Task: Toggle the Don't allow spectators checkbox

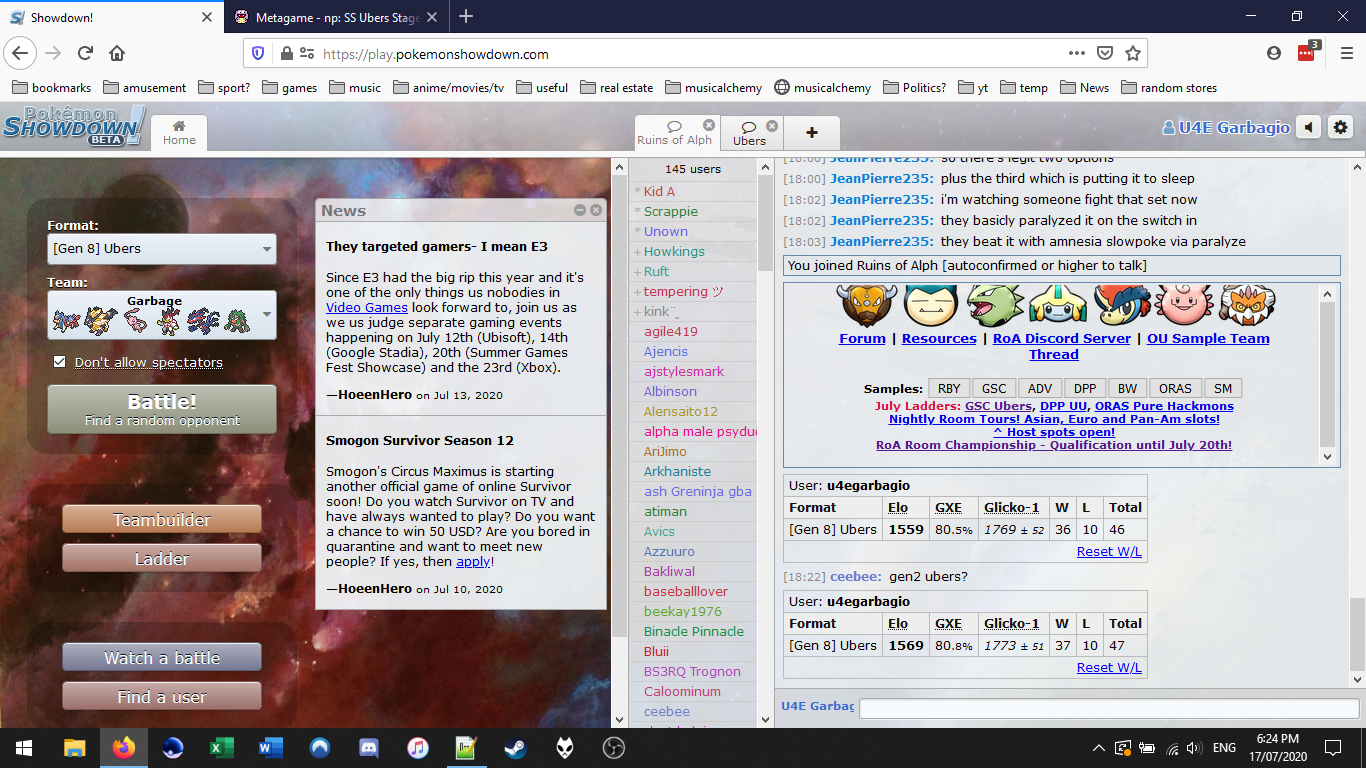Action: (60, 362)
